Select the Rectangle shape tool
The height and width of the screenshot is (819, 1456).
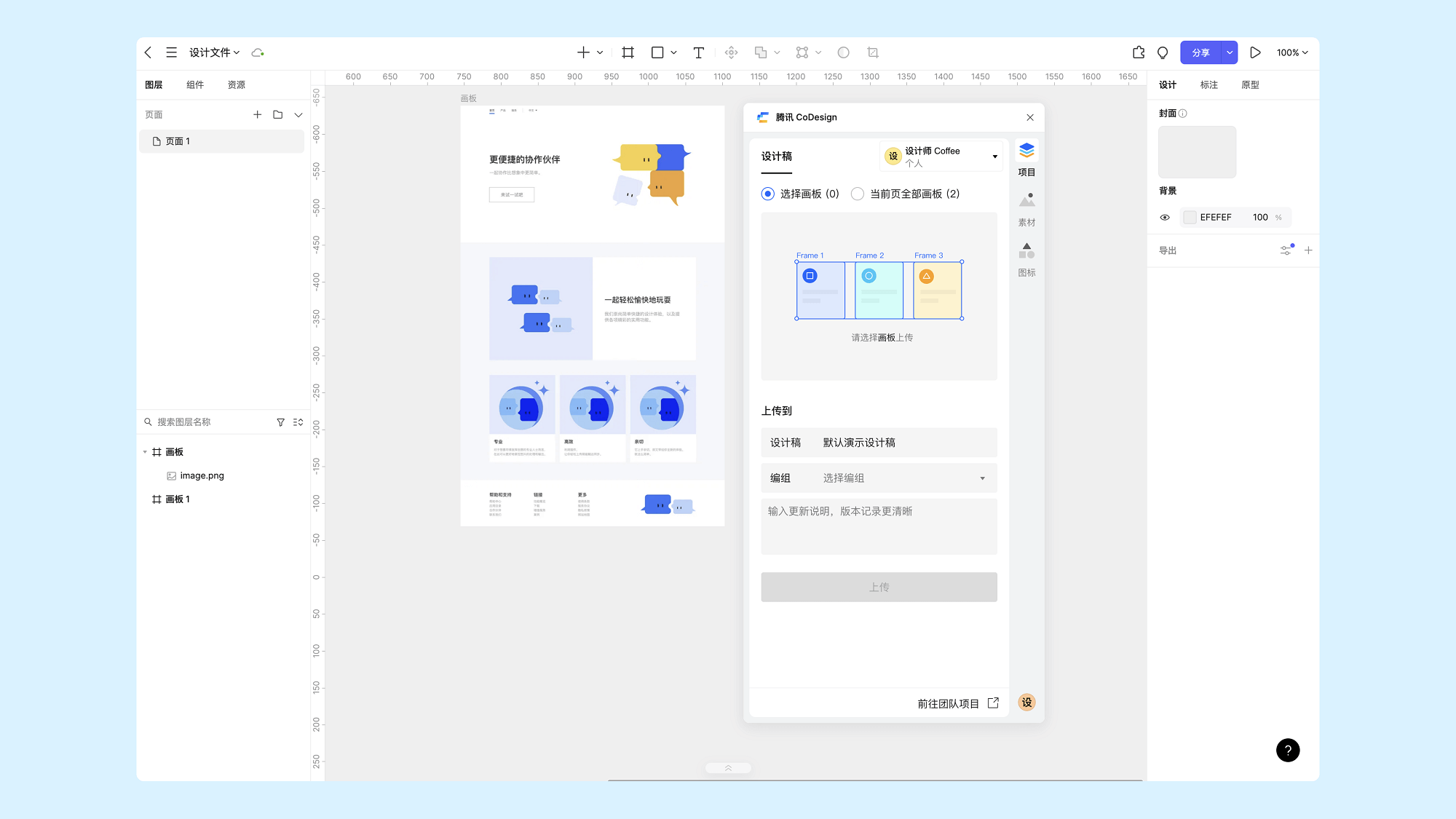tap(657, 52)
